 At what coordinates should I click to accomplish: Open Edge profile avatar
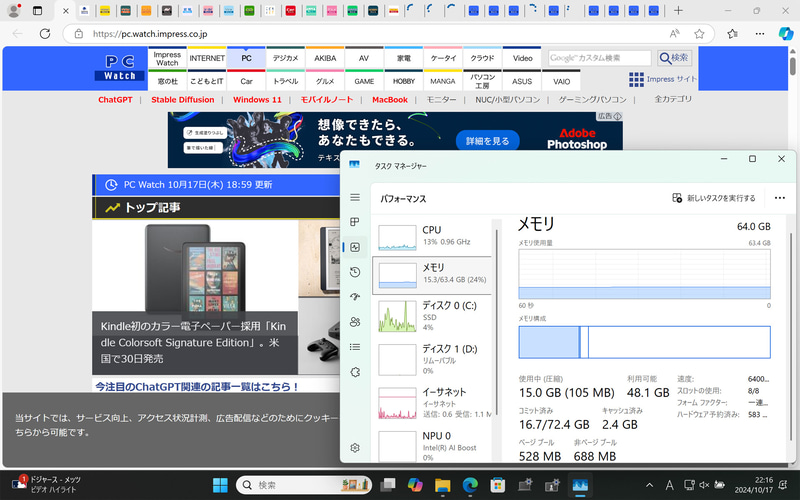pos(14,10)
